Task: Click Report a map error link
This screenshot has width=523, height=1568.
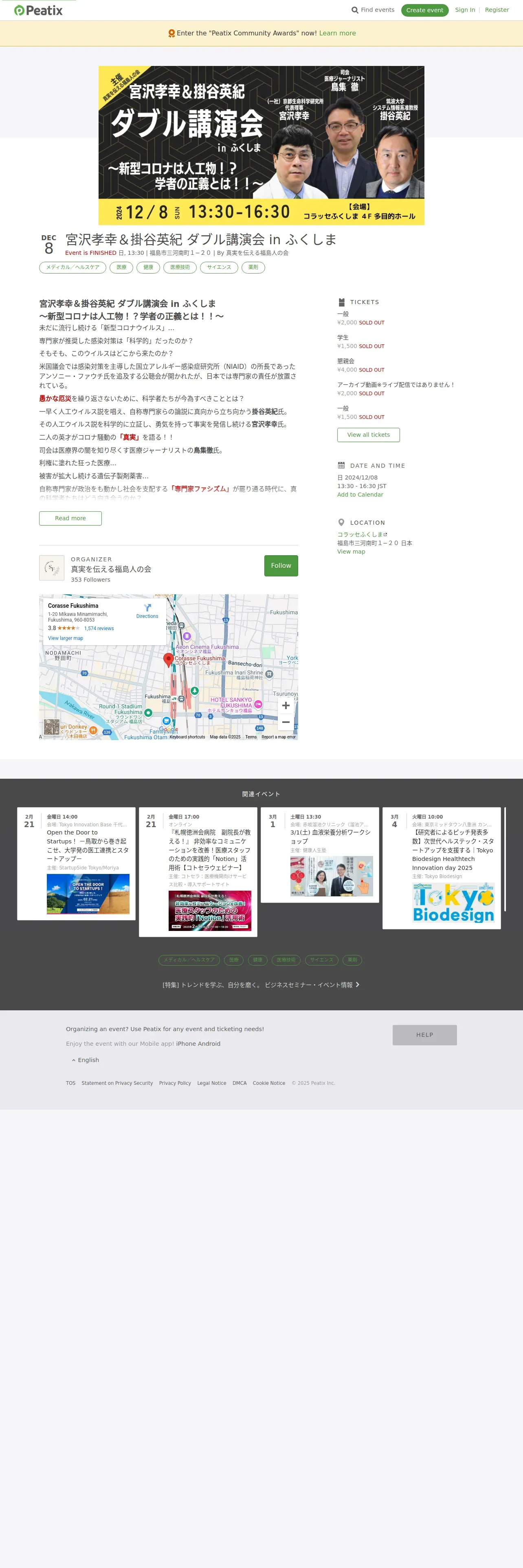Action: coord(278,736)
